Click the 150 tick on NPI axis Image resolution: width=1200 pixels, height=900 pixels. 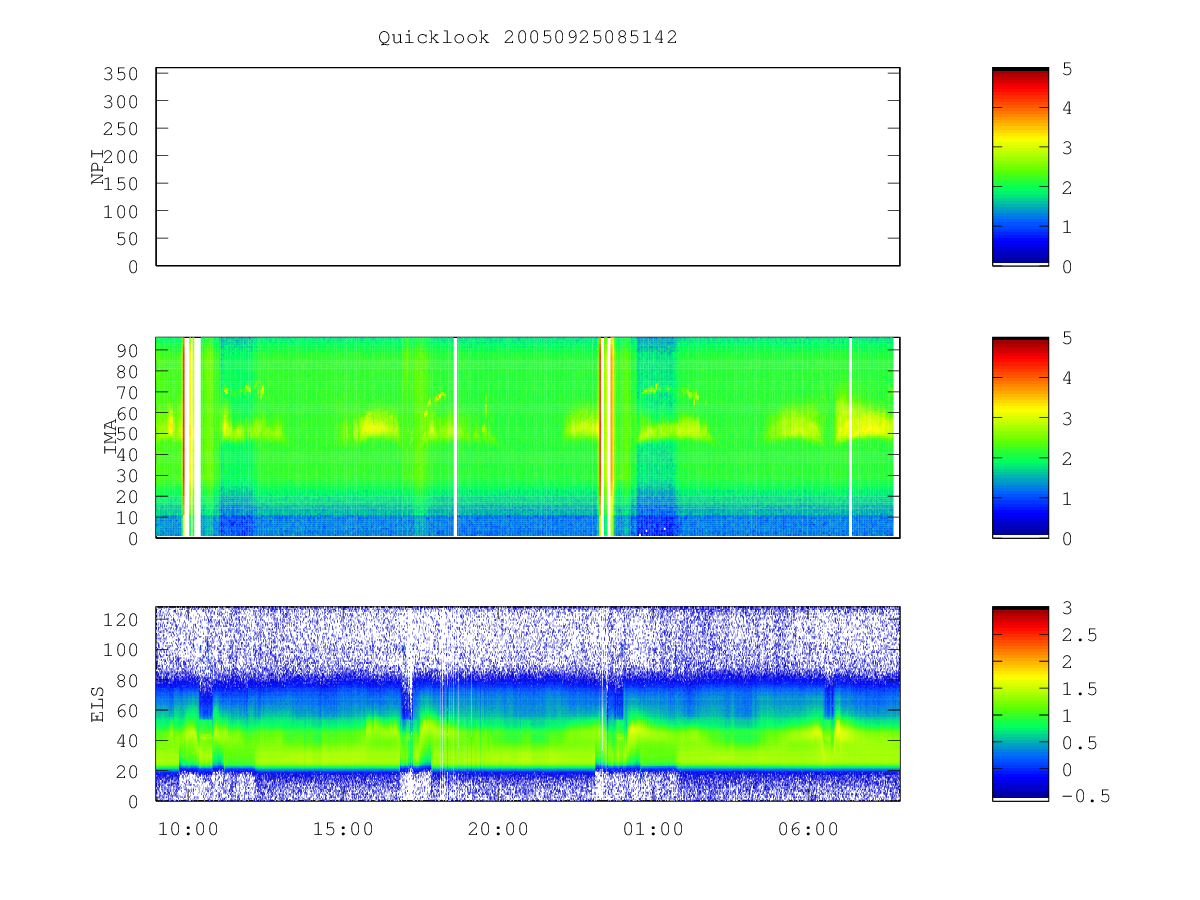click(120, 184)
